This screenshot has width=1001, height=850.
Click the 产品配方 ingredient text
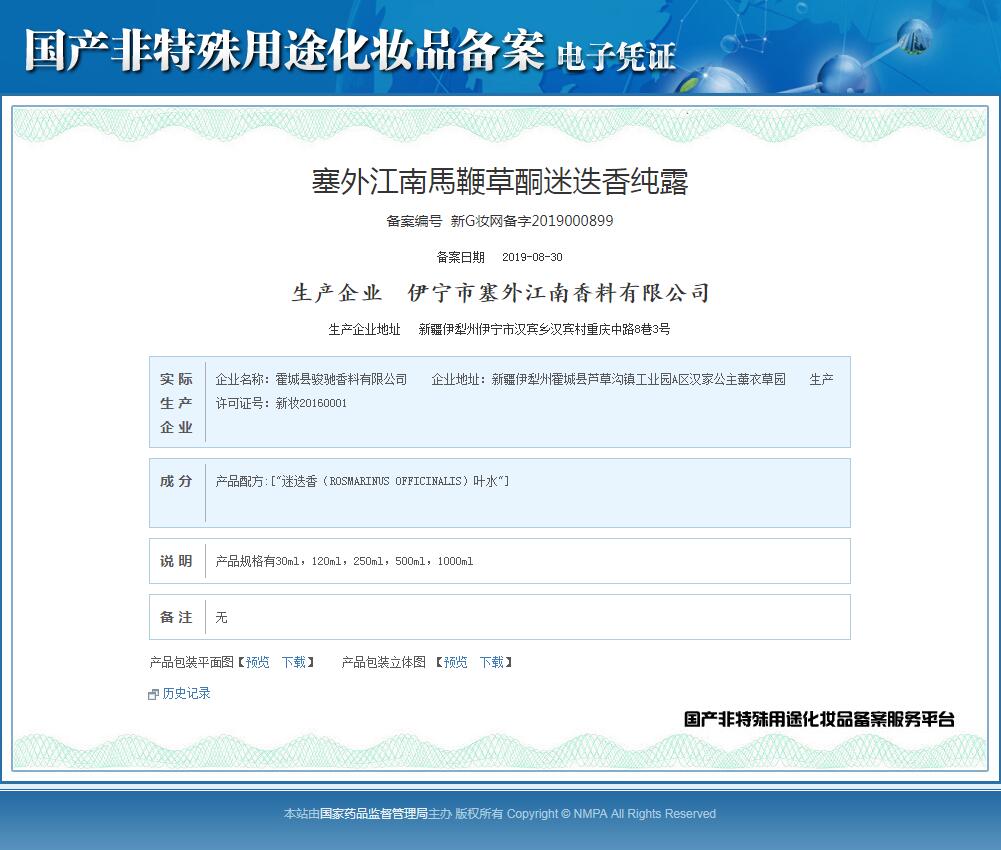[362, 482]
